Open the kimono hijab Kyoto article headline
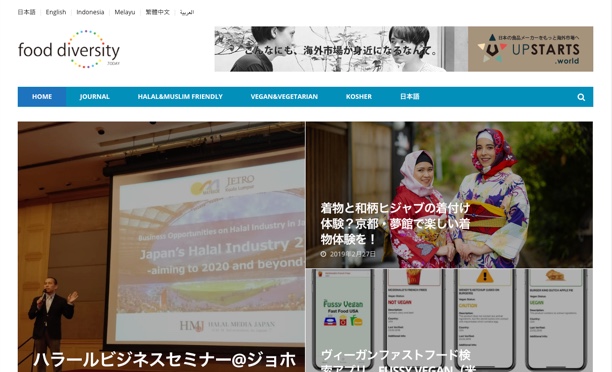 pos(395,224)
